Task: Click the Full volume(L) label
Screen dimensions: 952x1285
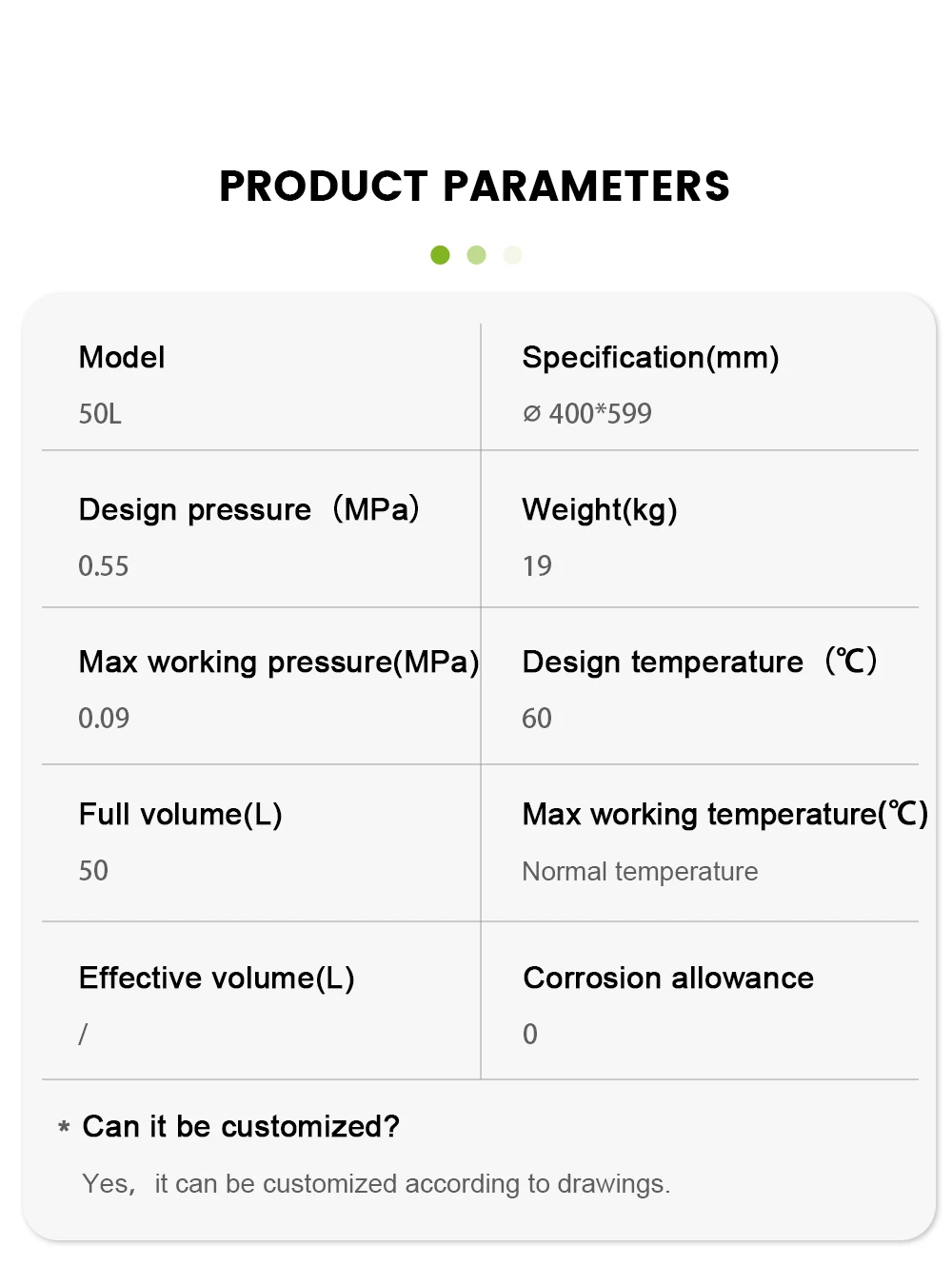Action: 181,815
